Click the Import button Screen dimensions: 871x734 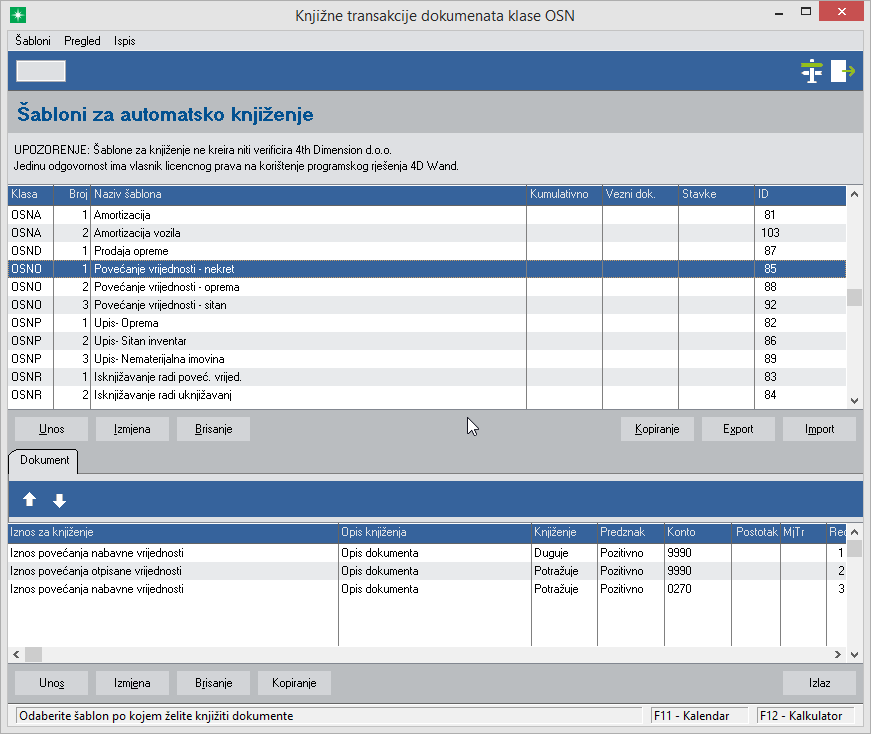(x=819, y=429)
